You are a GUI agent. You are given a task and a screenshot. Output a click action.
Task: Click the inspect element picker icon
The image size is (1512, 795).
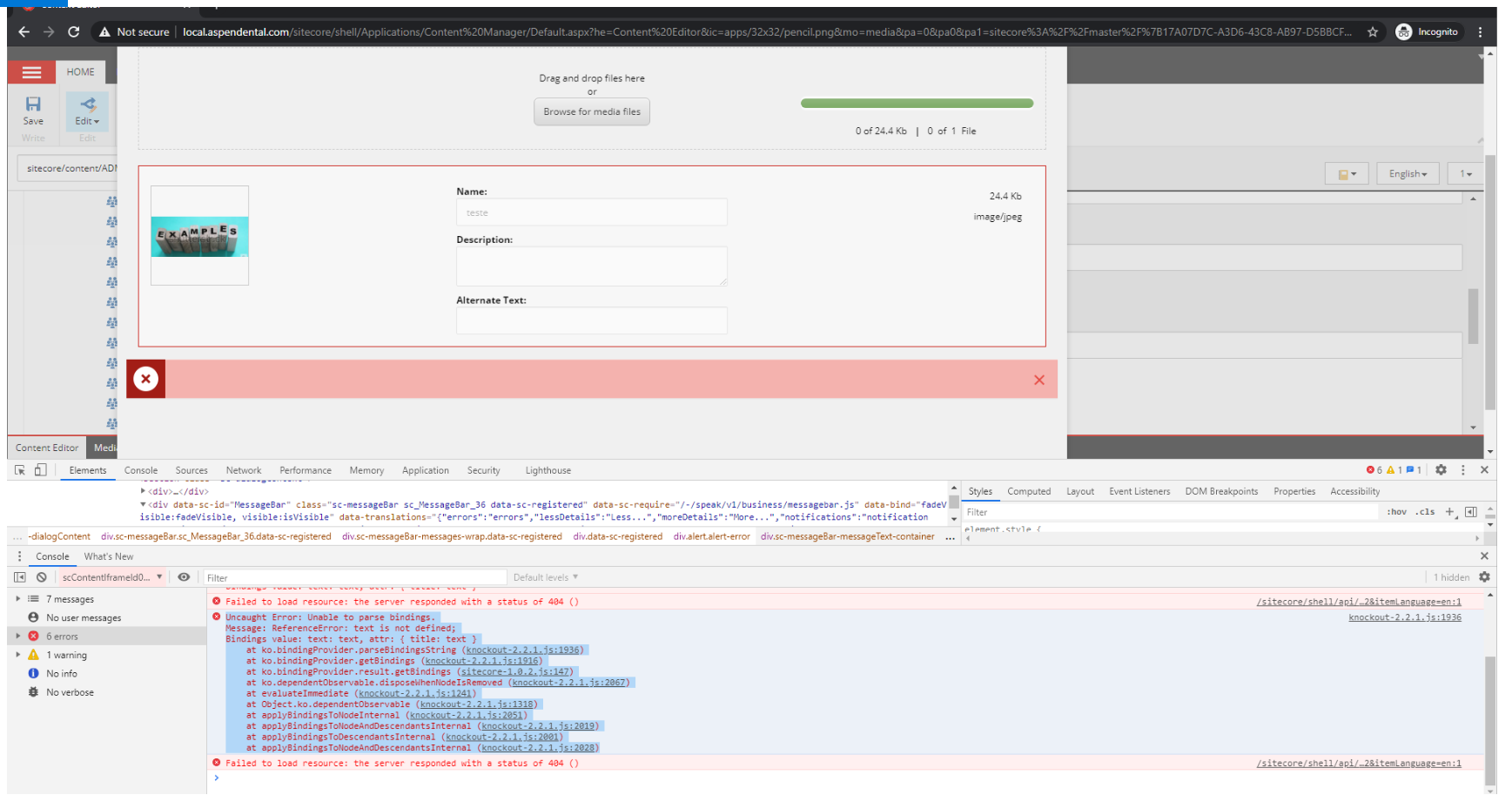[x=20, y=470]
